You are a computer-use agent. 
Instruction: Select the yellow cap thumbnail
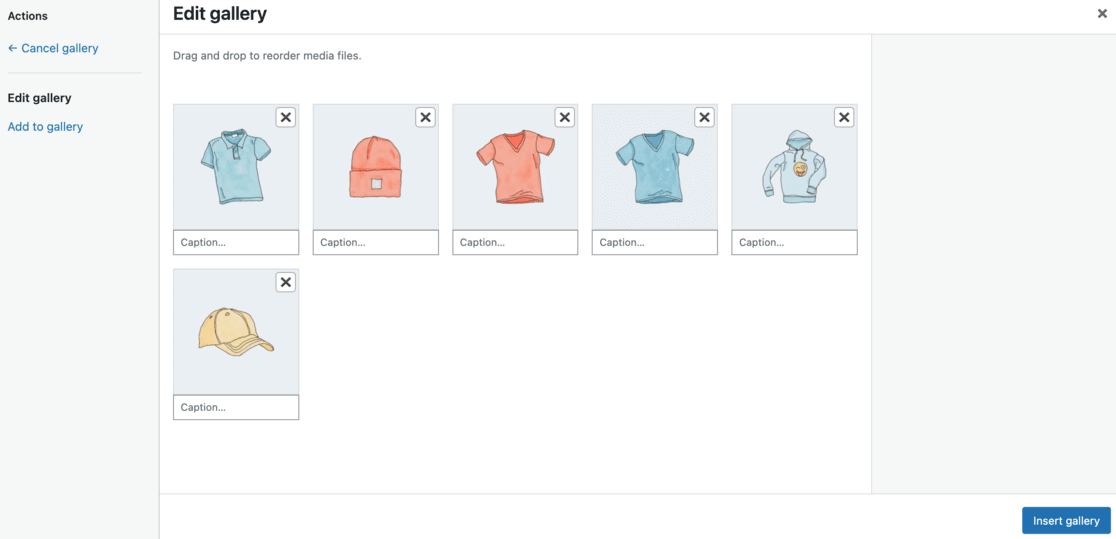coord(236,333)
